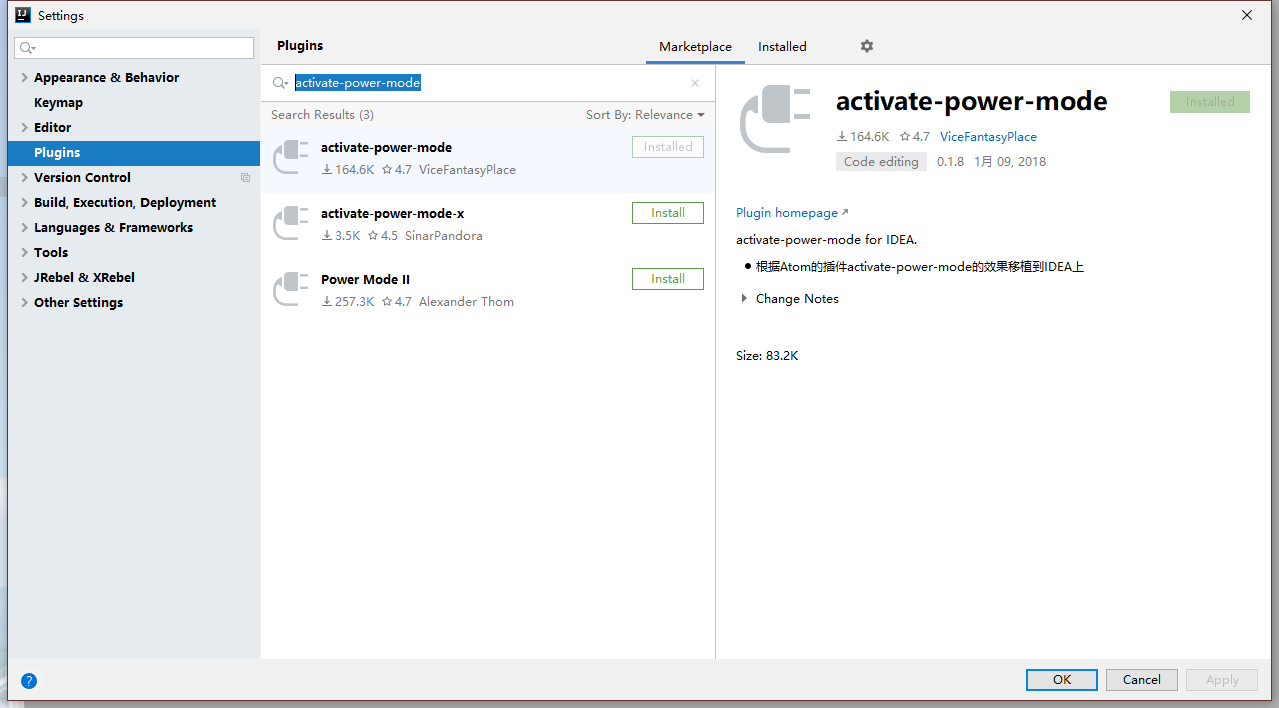Expand the Editor settings tree node
Screen dimensions: 1279x708
pyautogui.click(x=24, y=128)
